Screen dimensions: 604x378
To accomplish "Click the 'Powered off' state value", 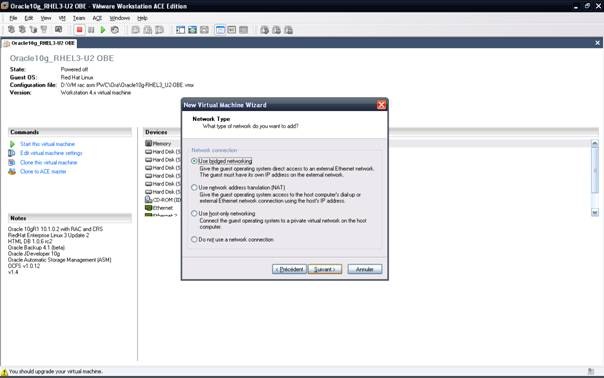I will pyautogui.click(x=74, y=69).
